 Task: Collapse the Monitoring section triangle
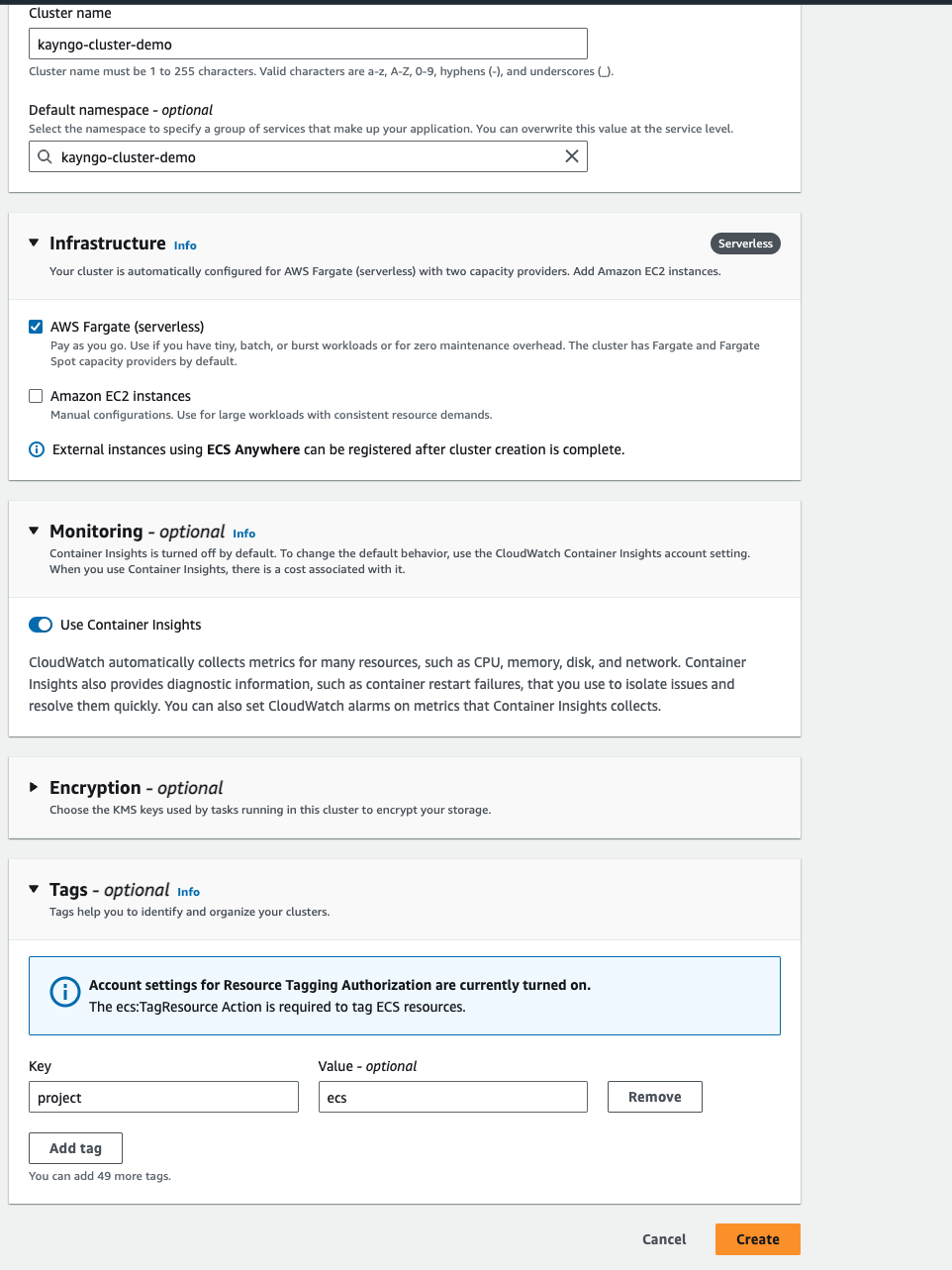click(x=34, y=531)
